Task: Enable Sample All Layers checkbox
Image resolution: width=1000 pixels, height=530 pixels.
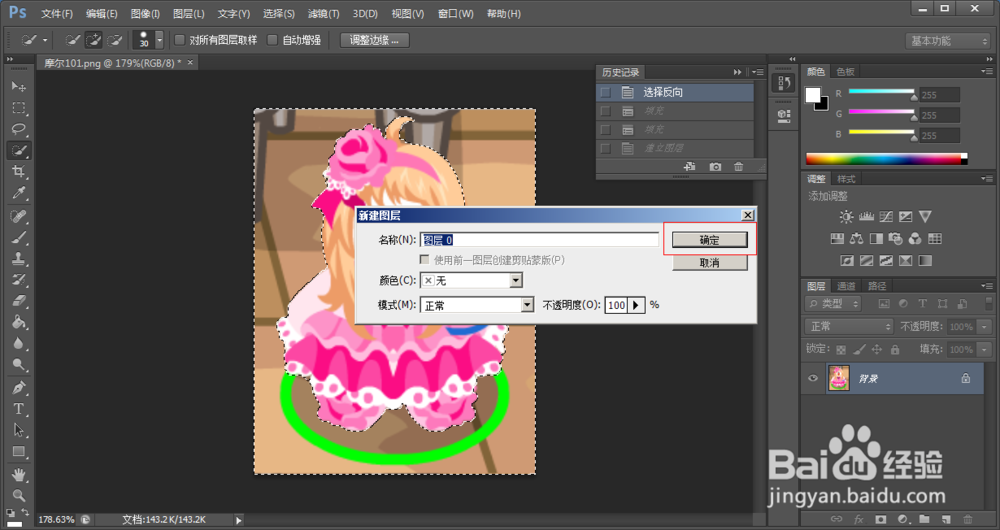Action: click(x=180, y=40)
